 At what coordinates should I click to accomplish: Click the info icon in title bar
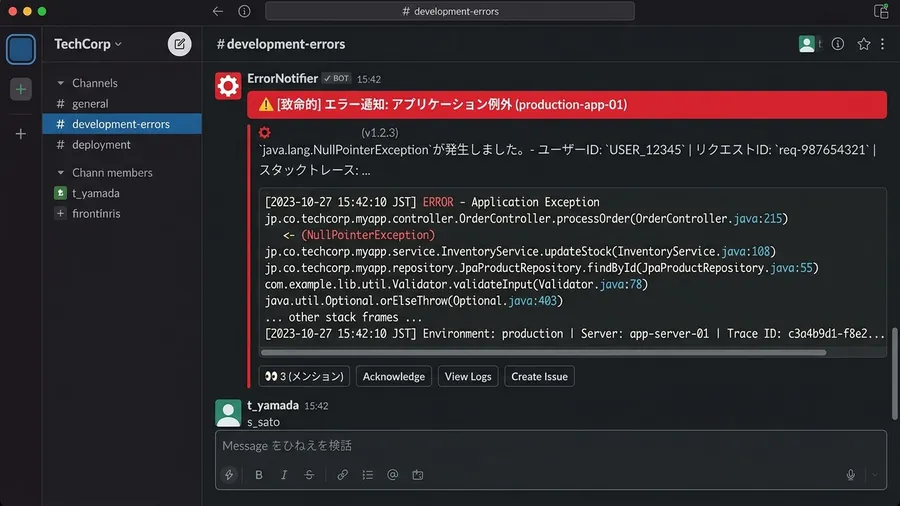[245, 11]
